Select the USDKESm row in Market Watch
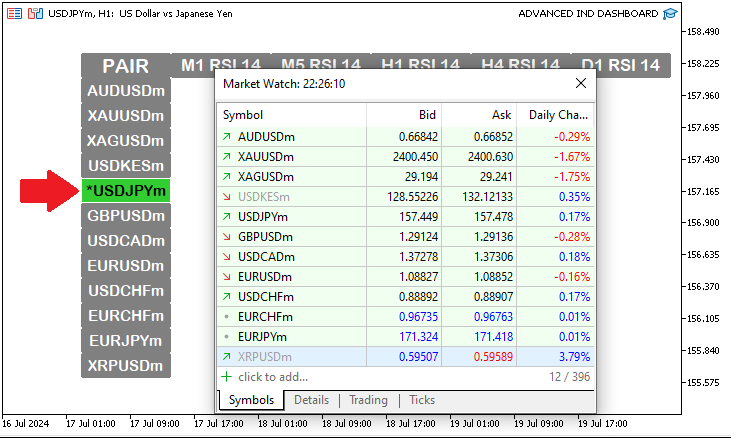Image resolution: width=731 pixels, height=438 pixels. (x=406, y=197)
